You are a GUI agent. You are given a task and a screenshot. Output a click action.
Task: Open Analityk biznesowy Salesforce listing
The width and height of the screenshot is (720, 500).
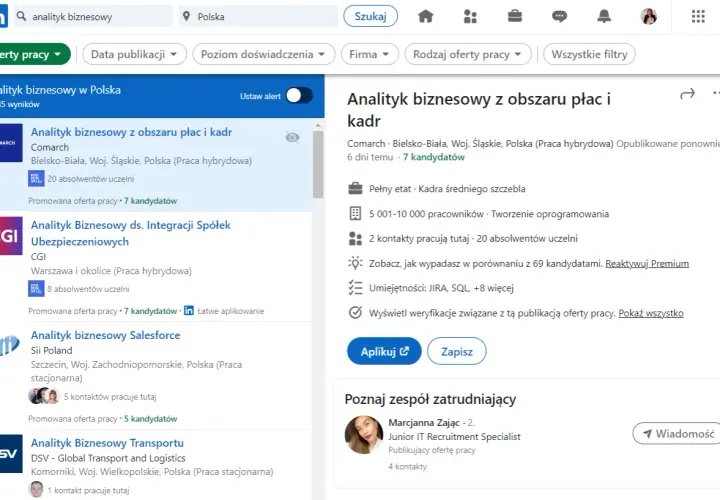click(105, 335)
